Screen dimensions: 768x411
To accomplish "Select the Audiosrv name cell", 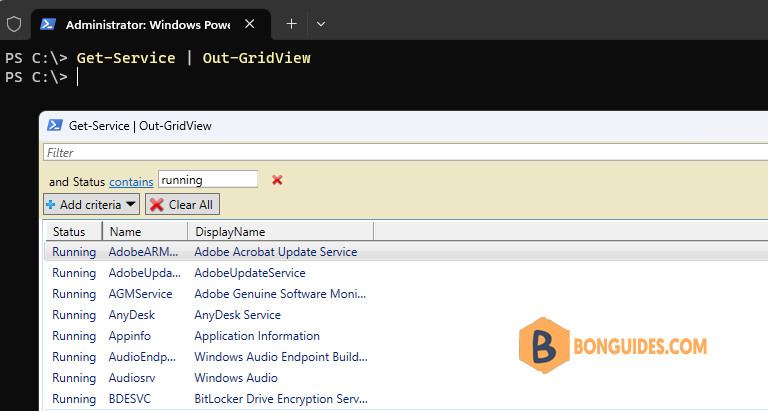I will [132, 378].
